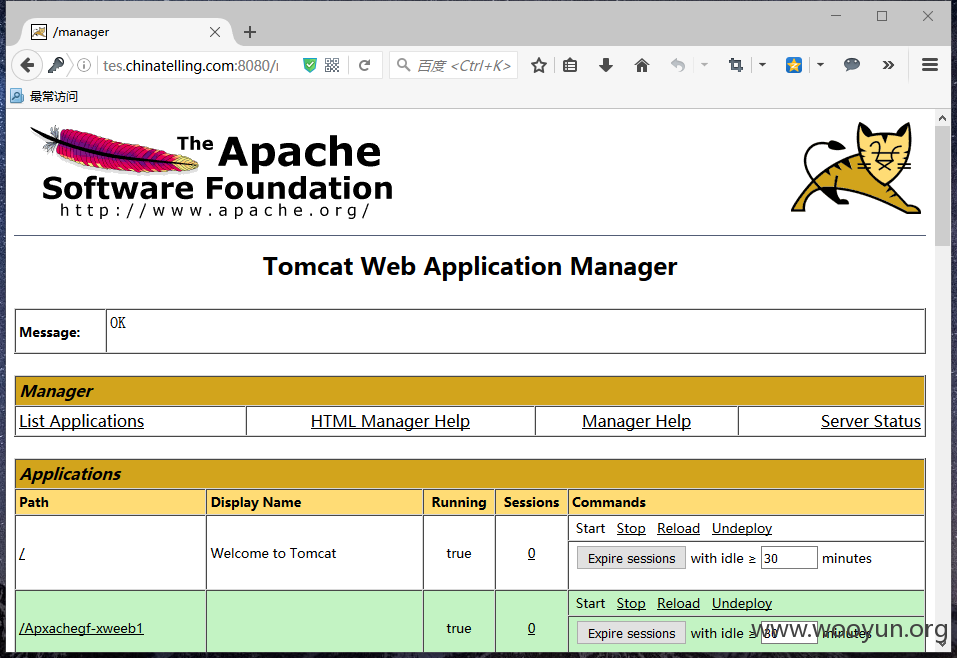Image resolution: width=957 pixels, height=658 pixels.
Task: Click the Most Visited bookmark icon
Action: point(17,96)
